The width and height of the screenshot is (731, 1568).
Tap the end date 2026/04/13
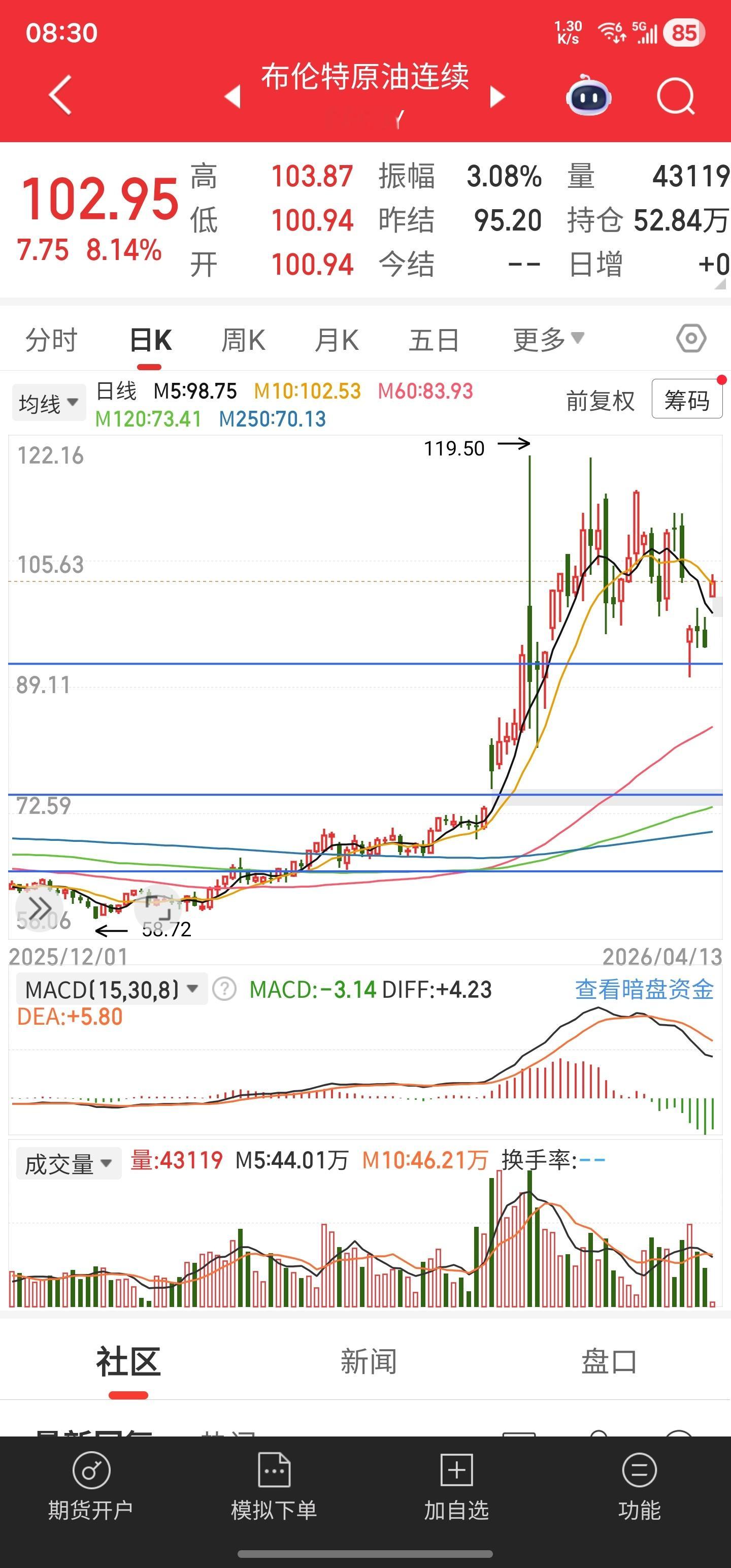662,957
